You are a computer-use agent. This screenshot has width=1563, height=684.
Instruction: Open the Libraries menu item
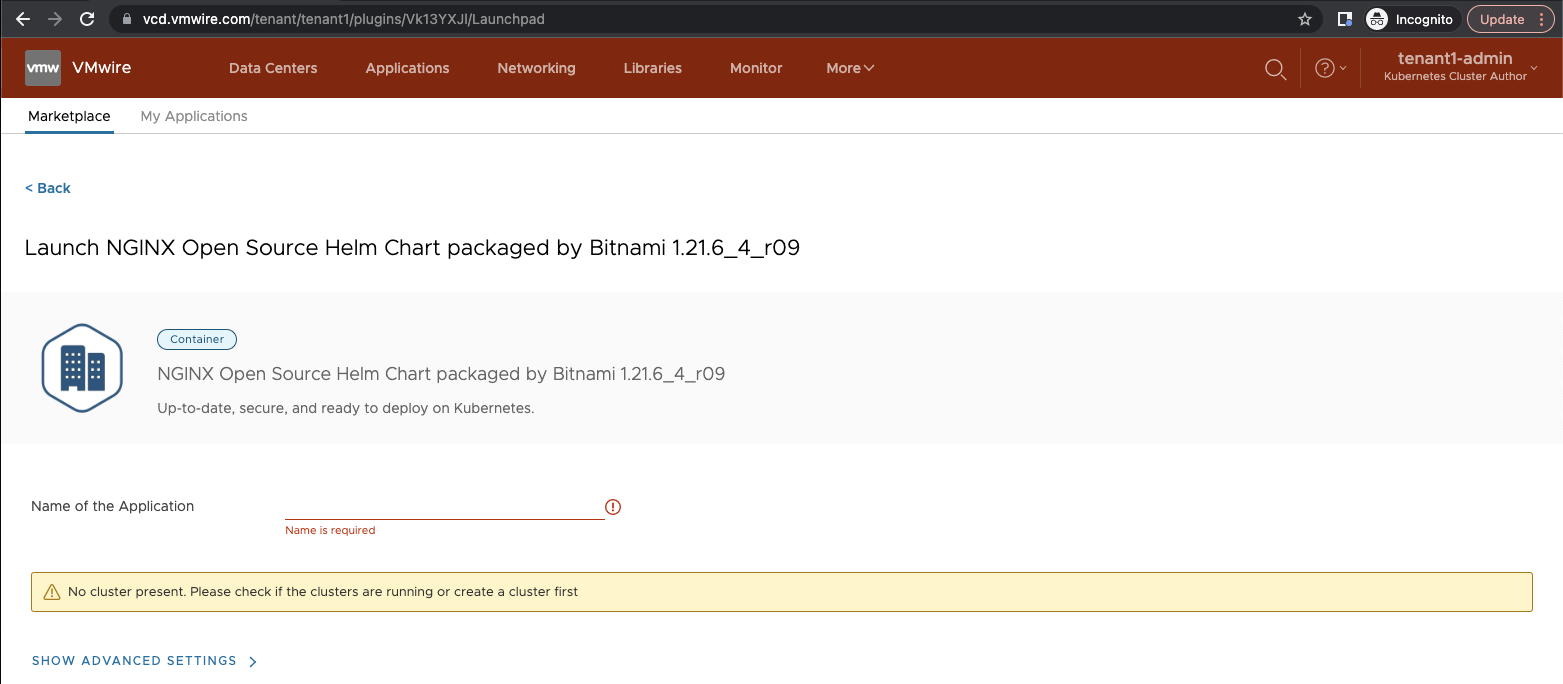point(652,68)
